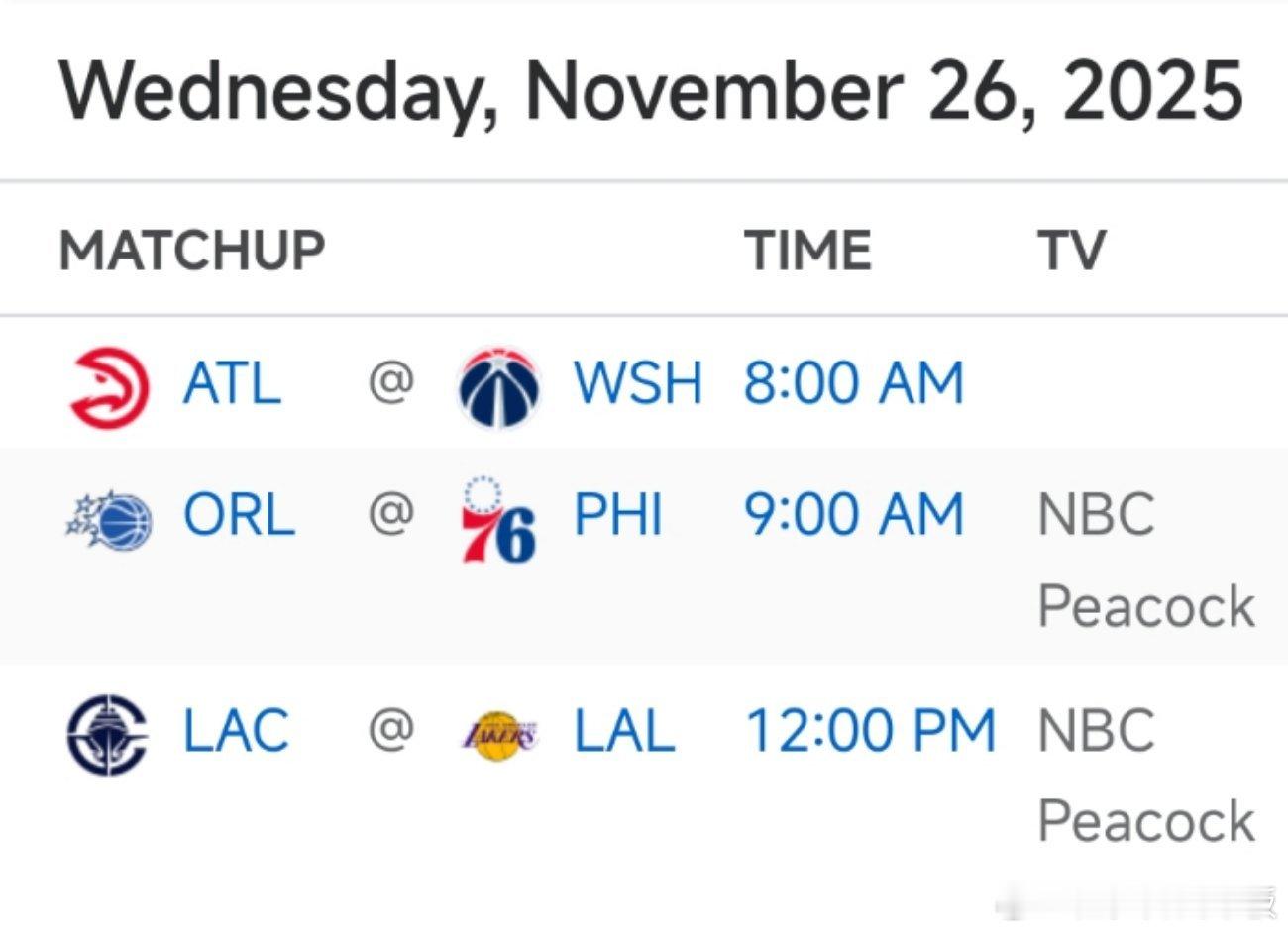Click the TIME column header

click(807, 250)
